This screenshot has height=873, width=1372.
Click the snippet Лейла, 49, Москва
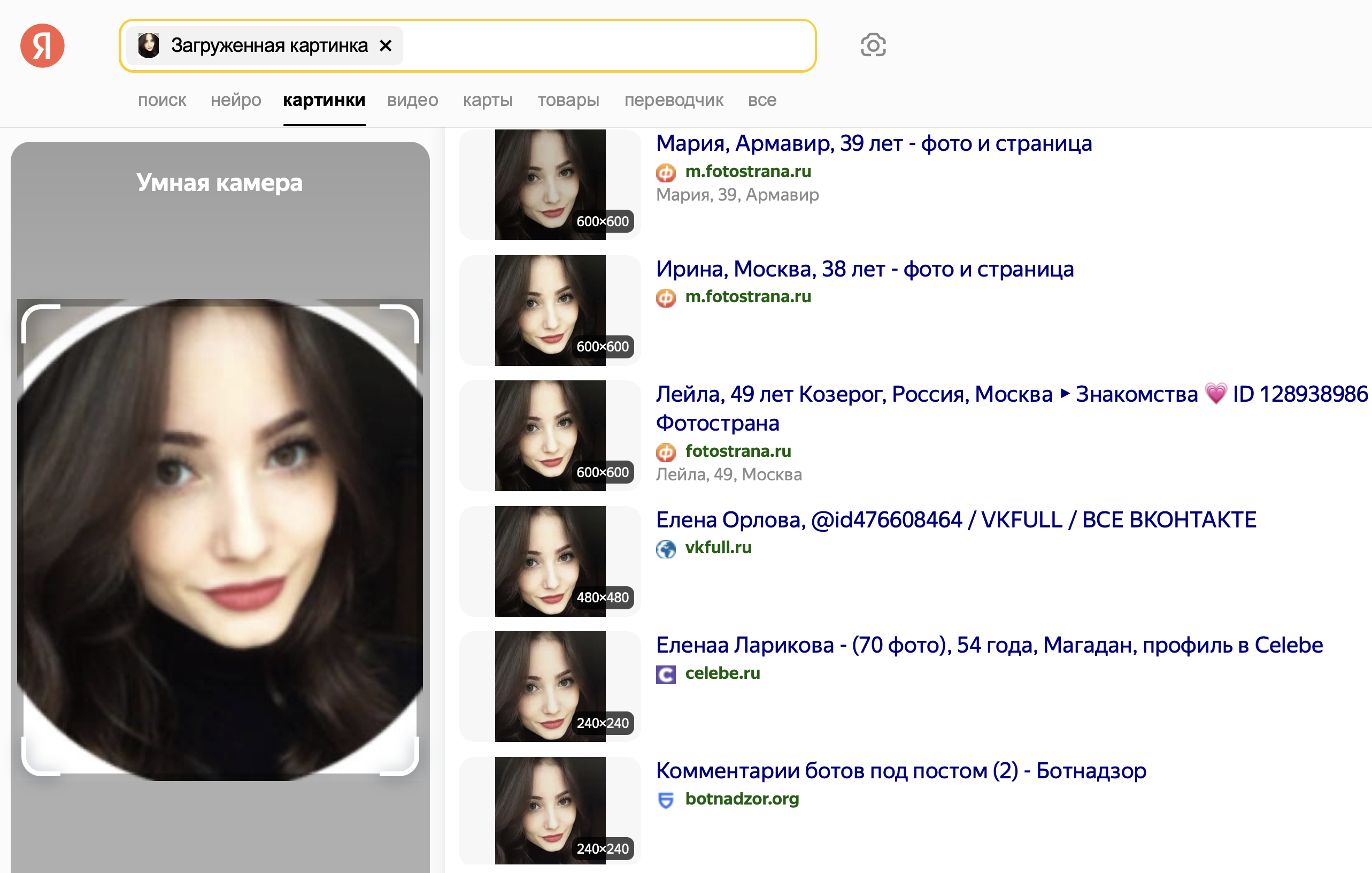point(729,474)
